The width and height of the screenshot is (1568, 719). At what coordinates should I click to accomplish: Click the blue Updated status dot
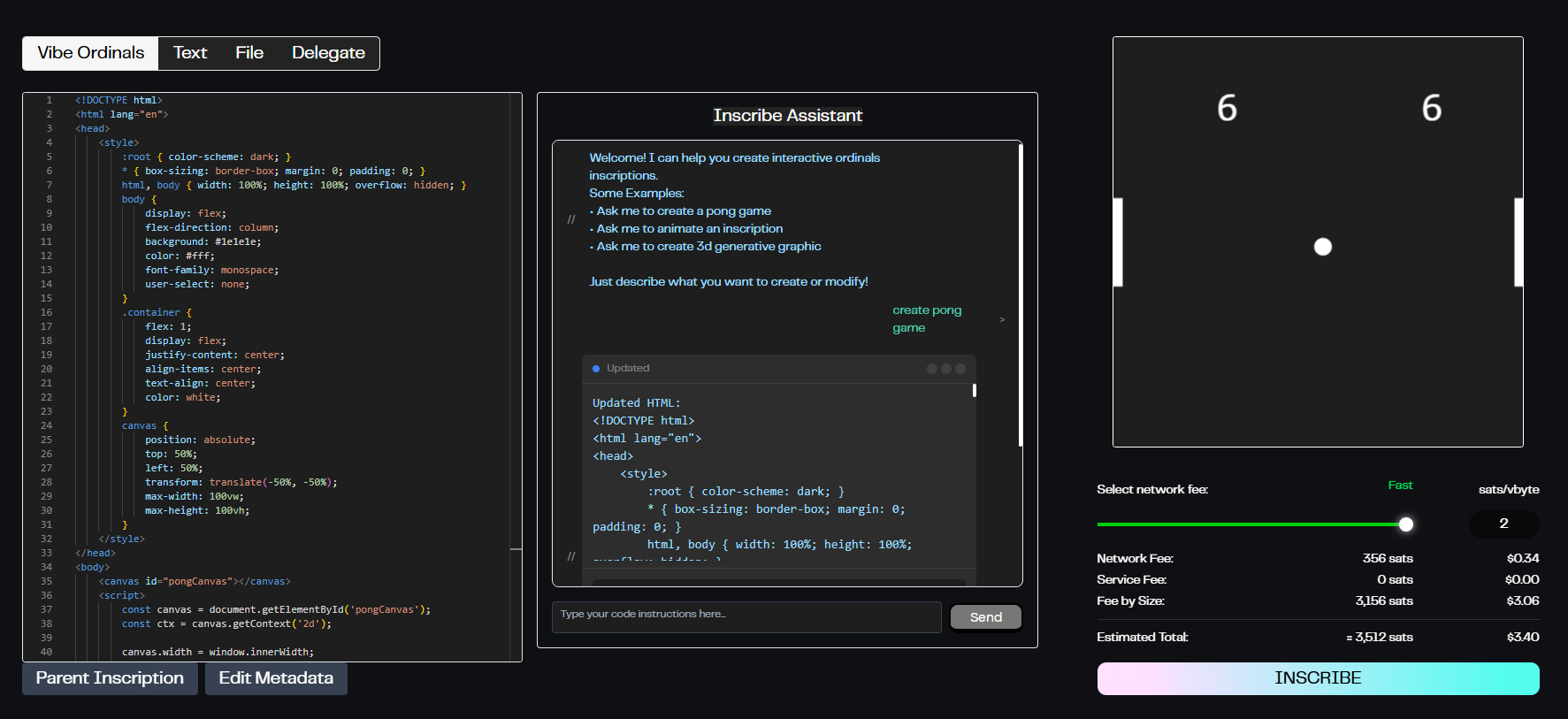click(596, 369)
